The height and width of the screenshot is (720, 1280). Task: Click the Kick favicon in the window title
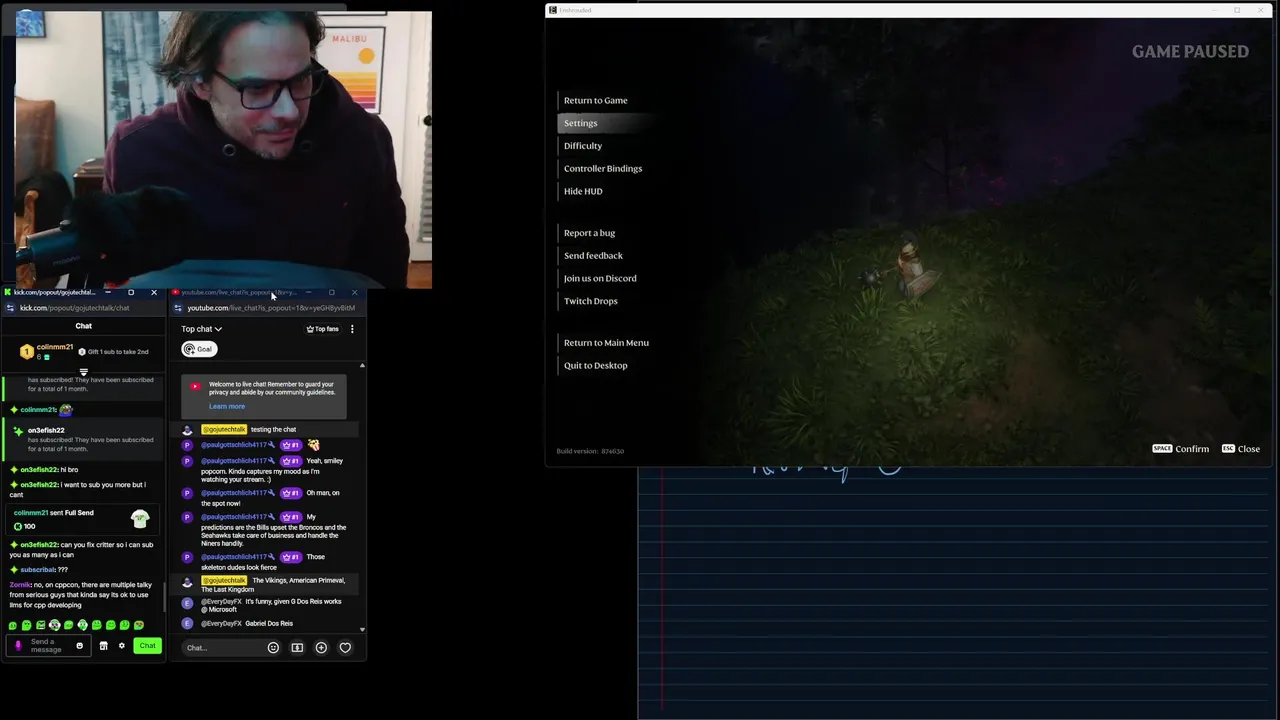[8, 293]
